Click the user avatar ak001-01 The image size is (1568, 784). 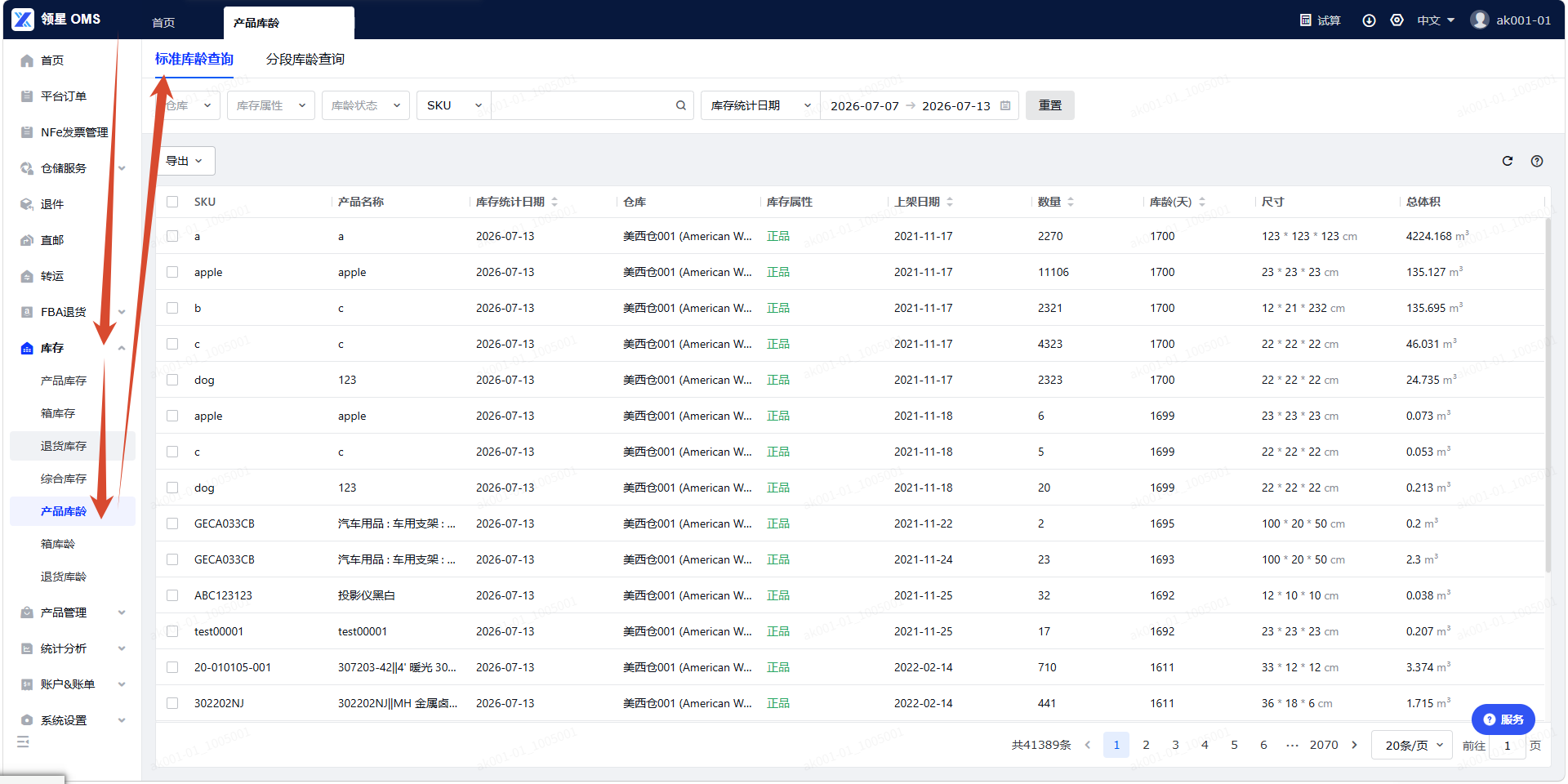point(1480,20)
